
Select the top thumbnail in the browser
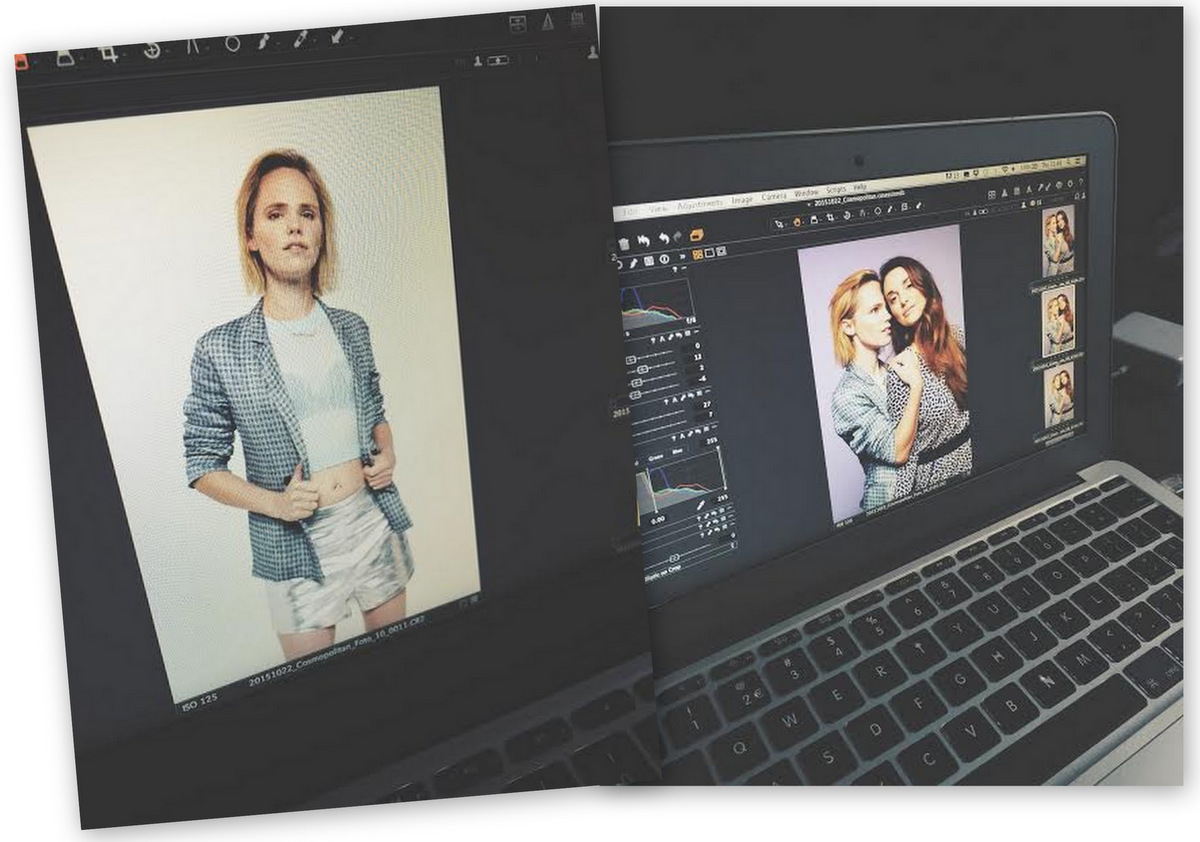(1057, 241)
